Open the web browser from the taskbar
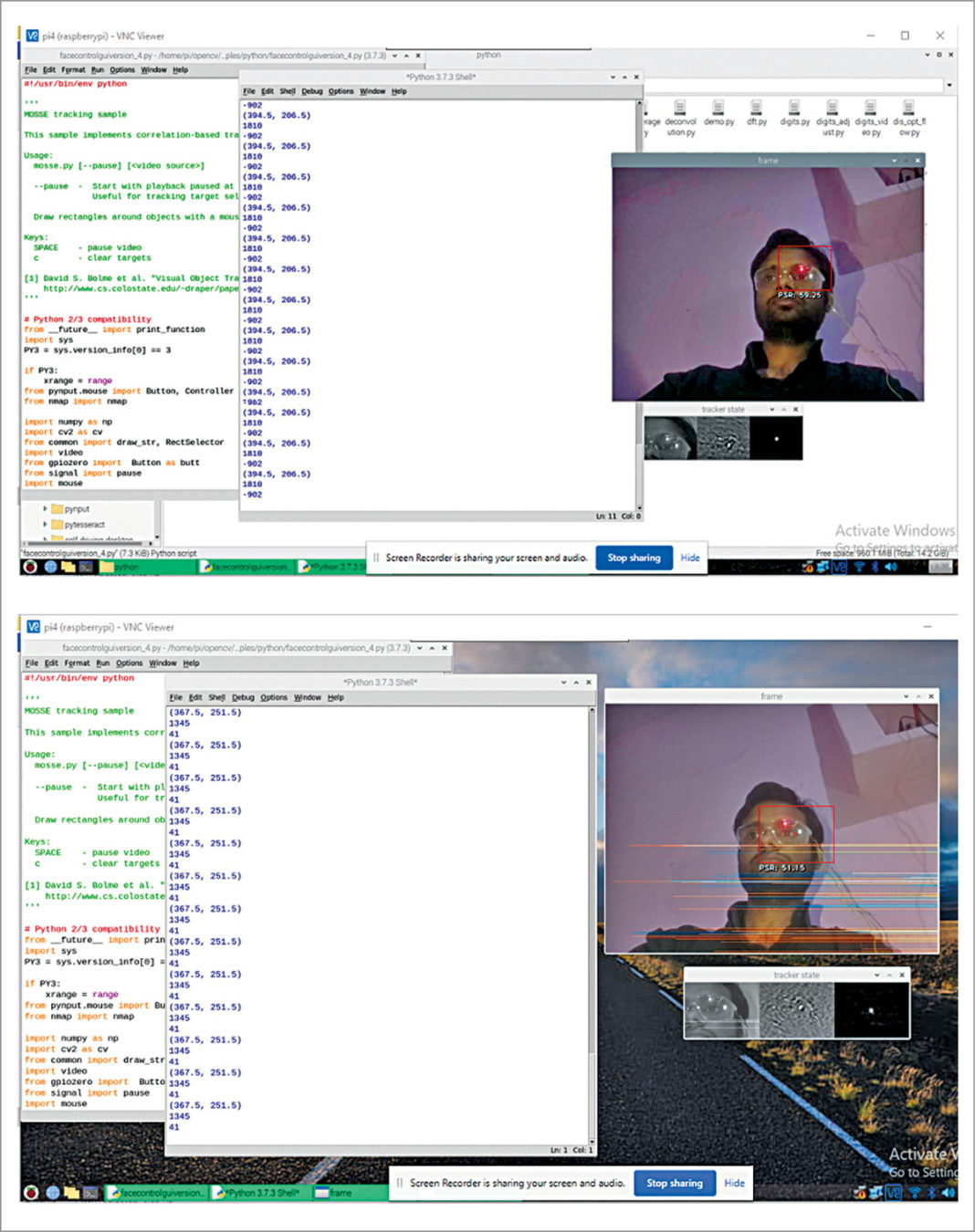Image resolution: width=975 pixels, height=1232 pixels. (x=49, y=567)
